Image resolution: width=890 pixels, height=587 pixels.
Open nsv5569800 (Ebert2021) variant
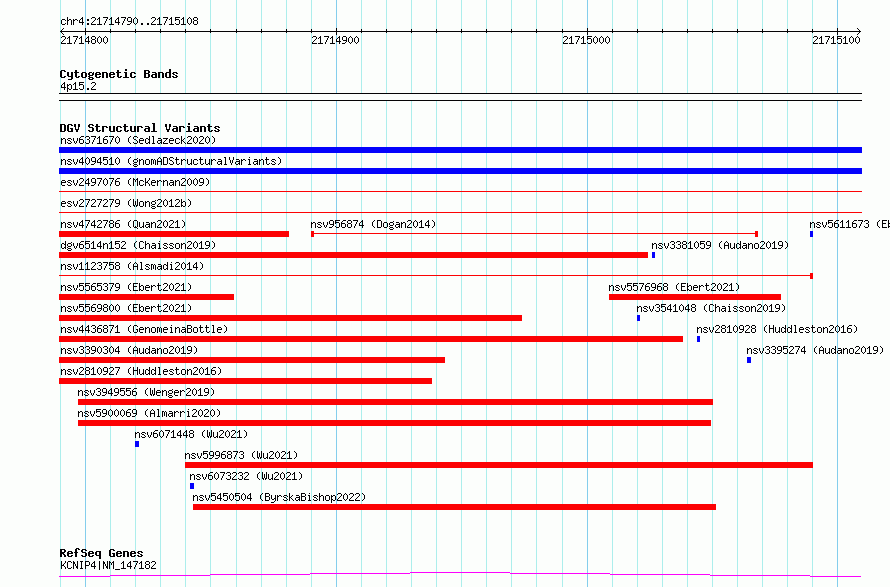126,308
